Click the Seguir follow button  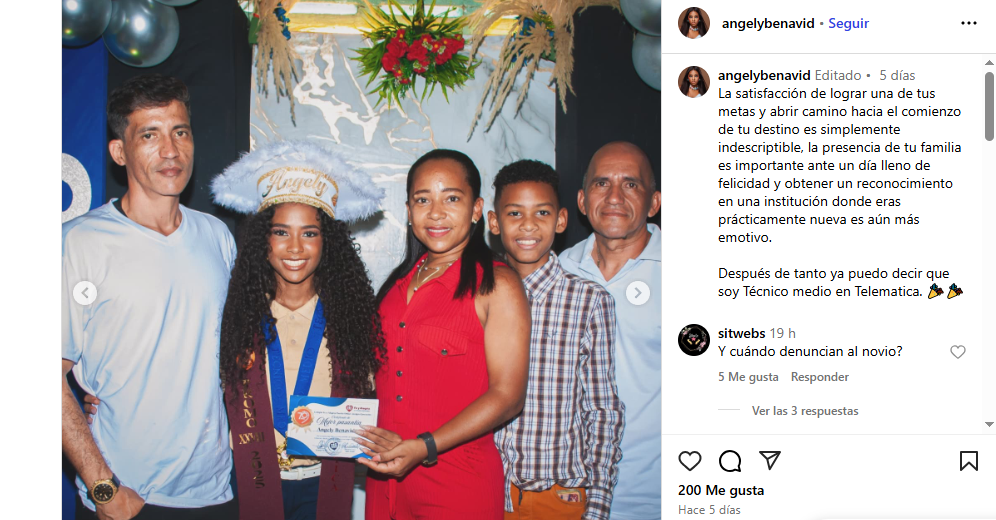[x=848, y=23]
